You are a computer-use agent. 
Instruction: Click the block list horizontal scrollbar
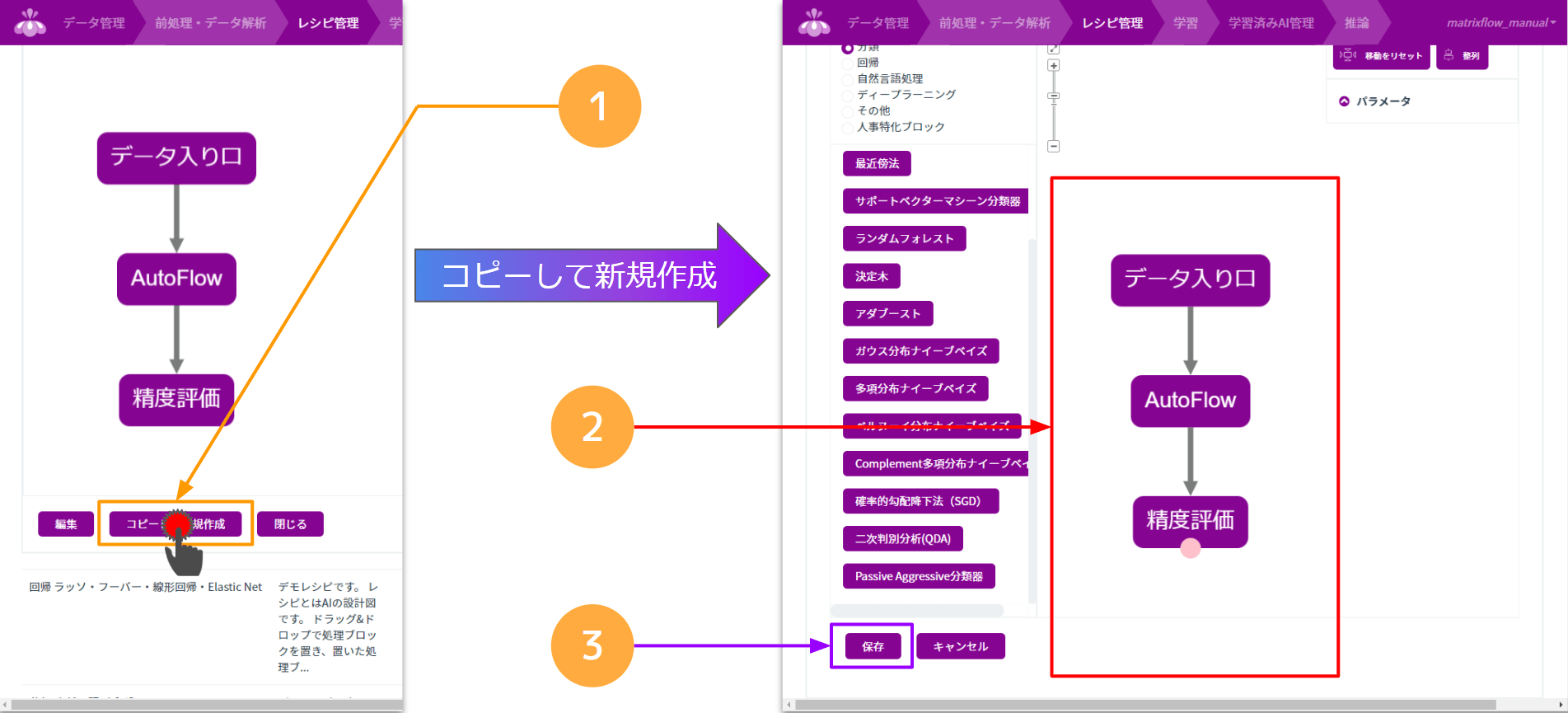(x=917, y=611)
